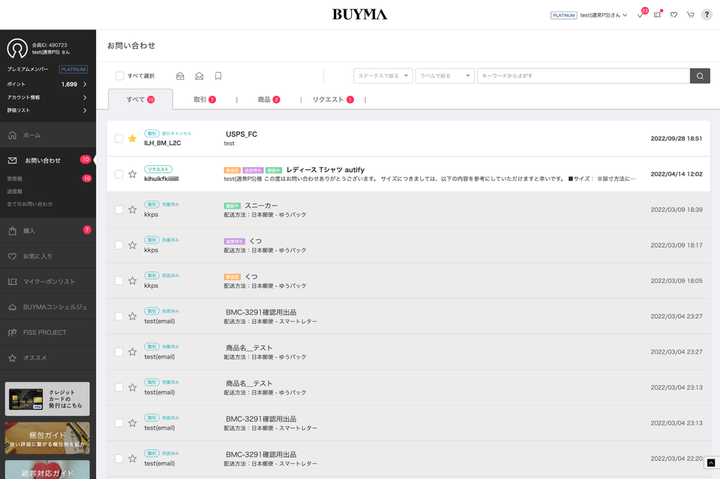This screenshot has height=479, width=720.
Task: Star the 商品名_テスト message dated 23:27
Action: [132, 352]
